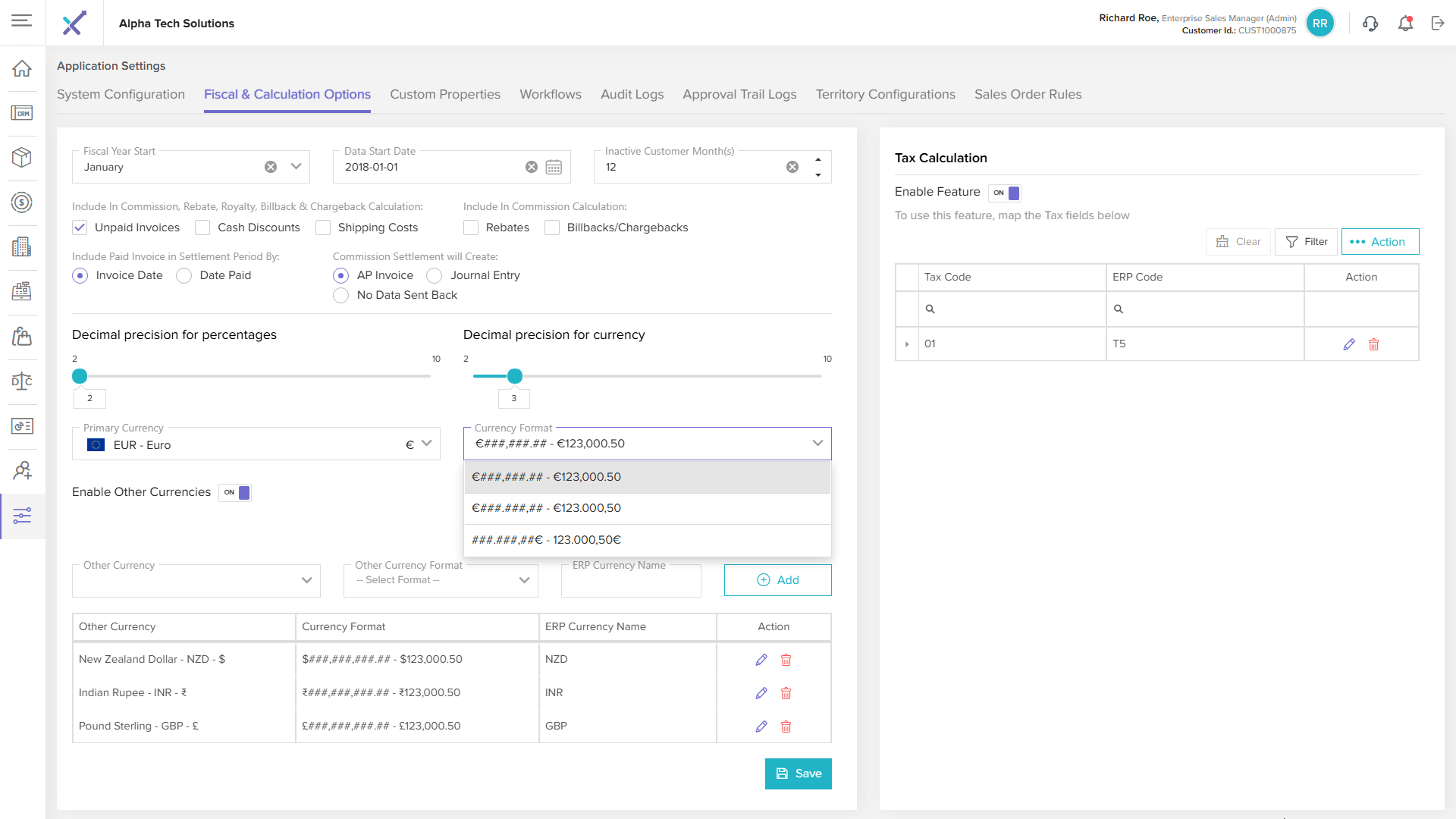Edit tax code 01 row
Viewport: 1456px width, 819px height.
tap(1348, 344)
